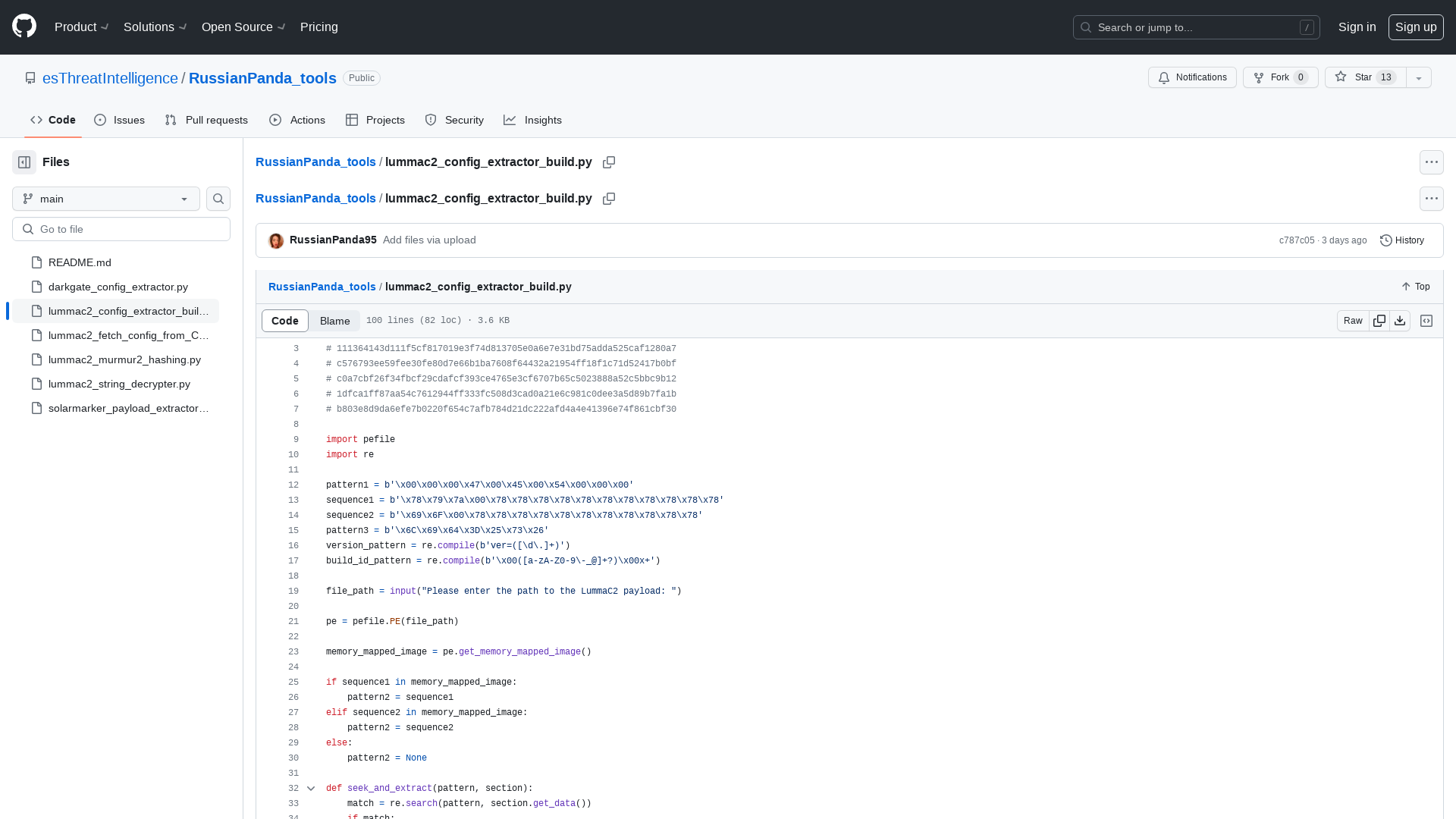Expand the Product menu

coord(82,27)
